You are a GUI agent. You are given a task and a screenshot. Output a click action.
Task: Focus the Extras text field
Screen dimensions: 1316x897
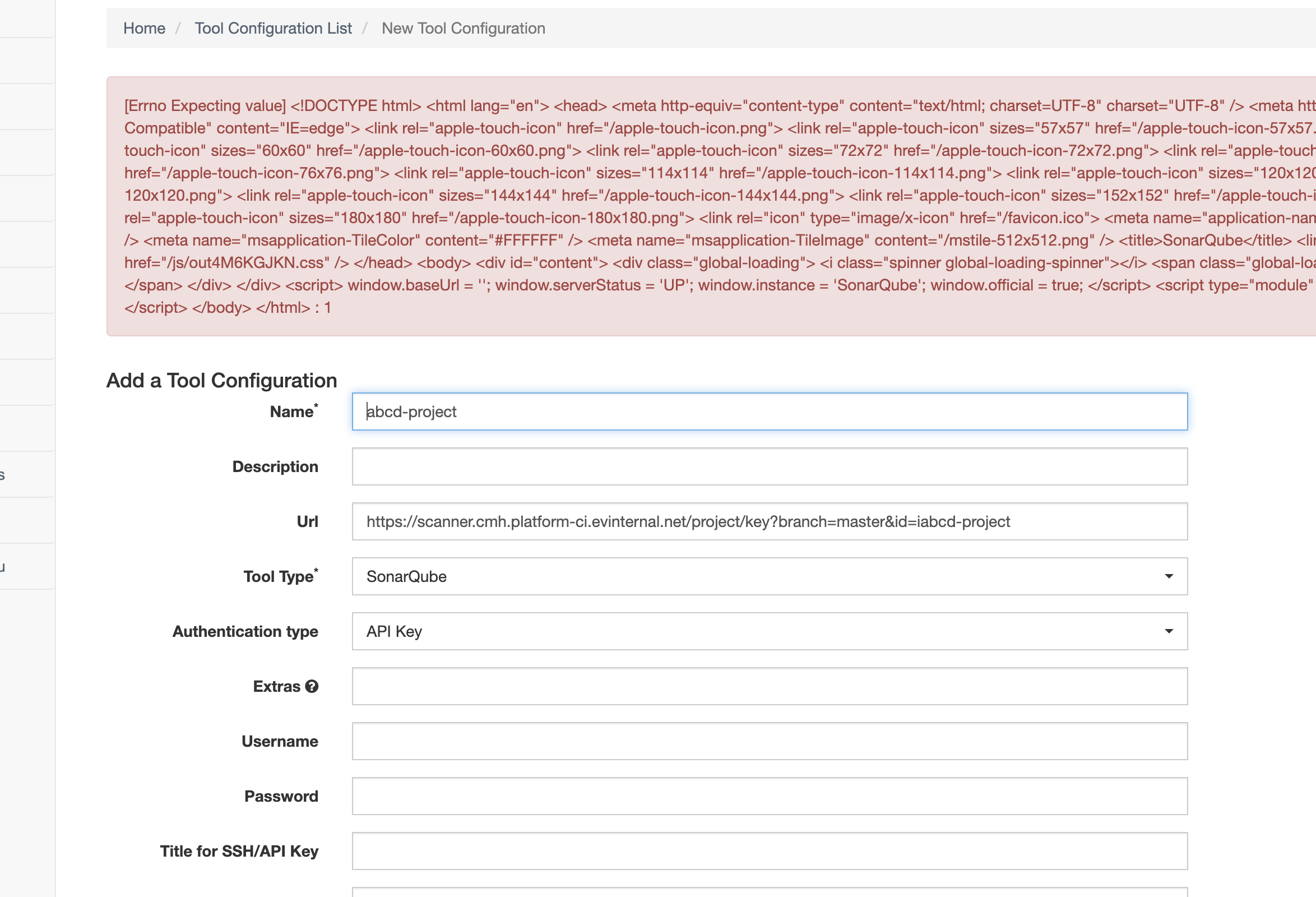pyautogui.click(x=770, y=686)
